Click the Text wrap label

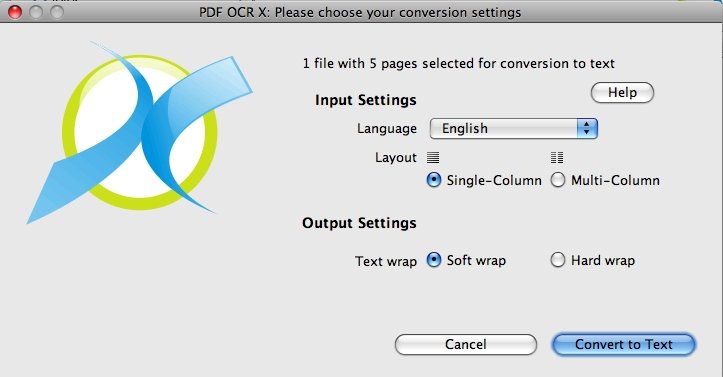(x=386, y=261)
